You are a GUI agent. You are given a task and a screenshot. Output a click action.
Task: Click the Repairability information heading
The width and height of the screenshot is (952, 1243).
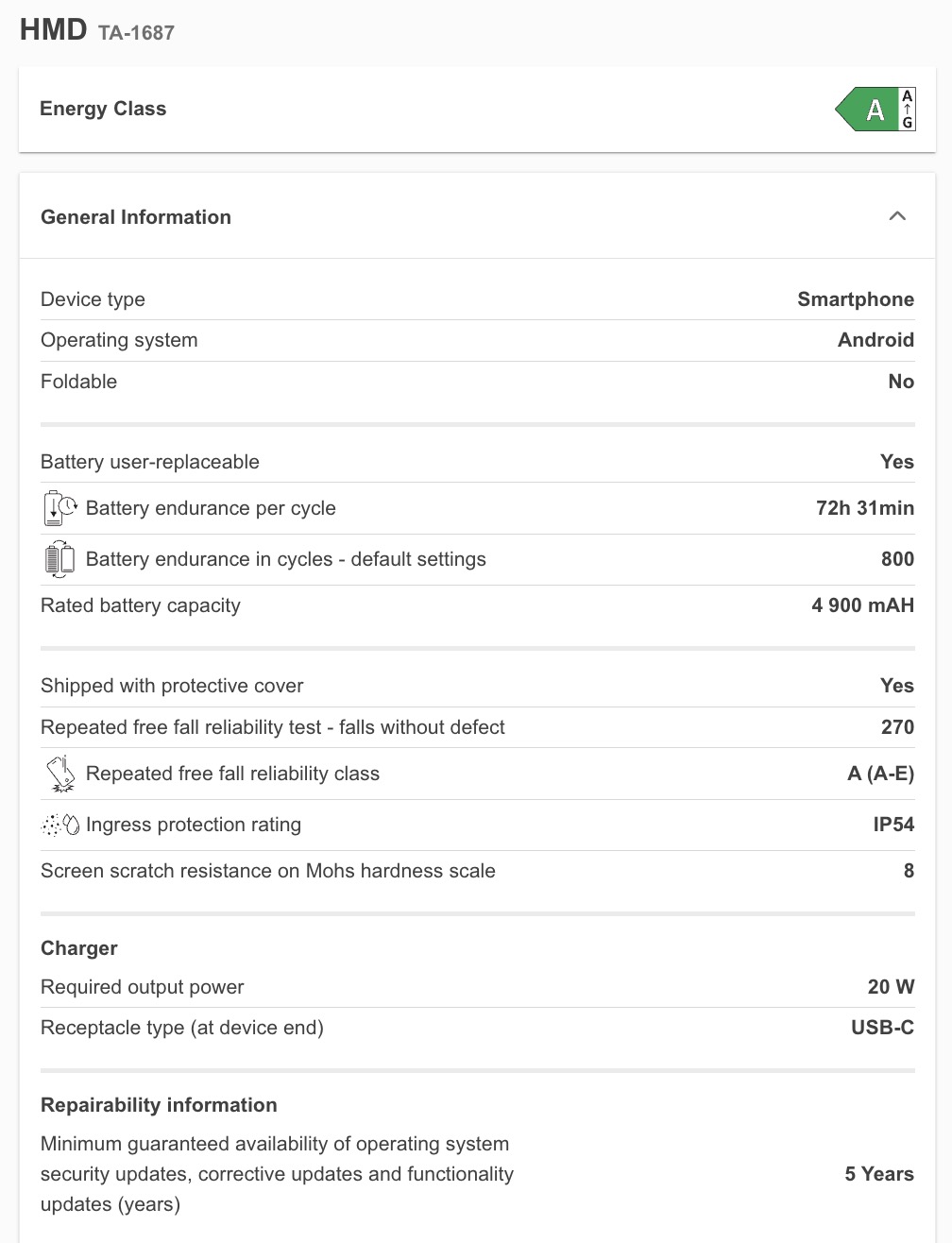[x=159, y=1105]
